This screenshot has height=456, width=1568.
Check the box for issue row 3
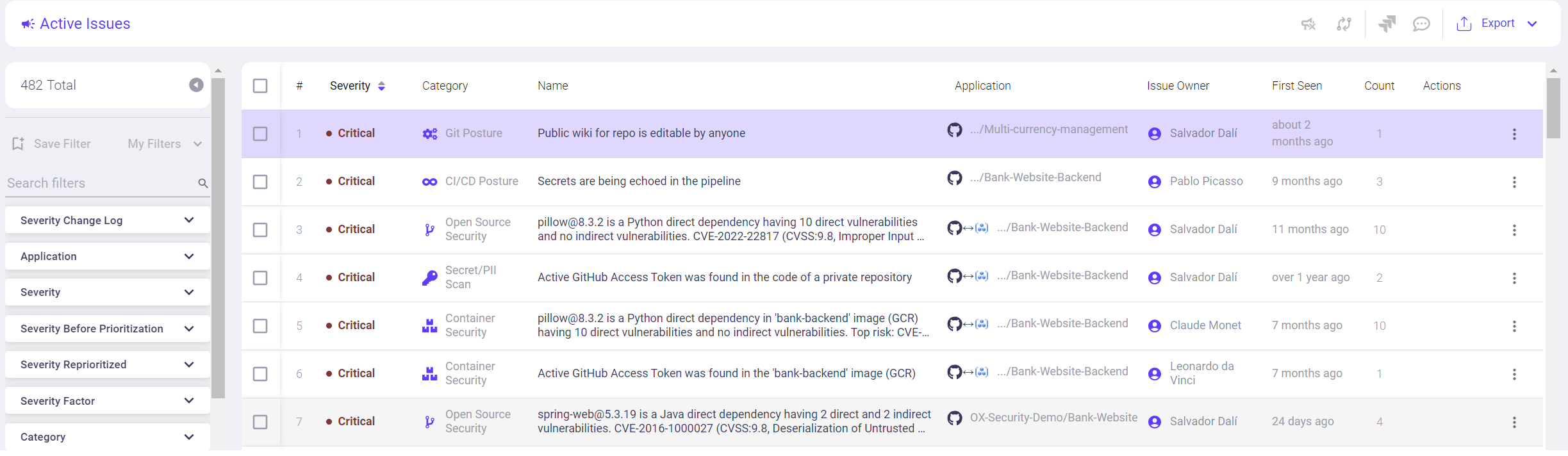(260, 230)
